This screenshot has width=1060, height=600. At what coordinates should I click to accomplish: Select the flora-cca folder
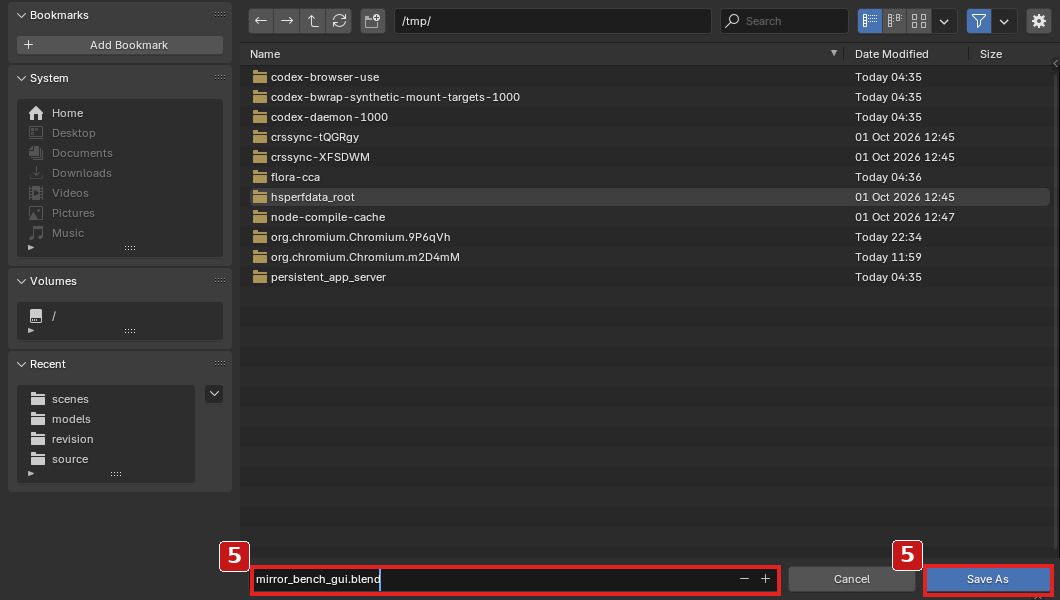tap(649, 177)
